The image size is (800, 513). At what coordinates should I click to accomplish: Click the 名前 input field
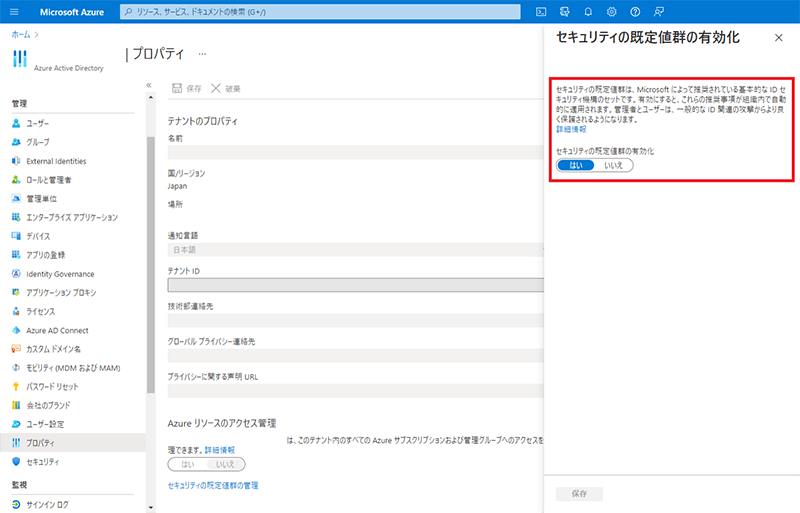[x=356, y=152]
